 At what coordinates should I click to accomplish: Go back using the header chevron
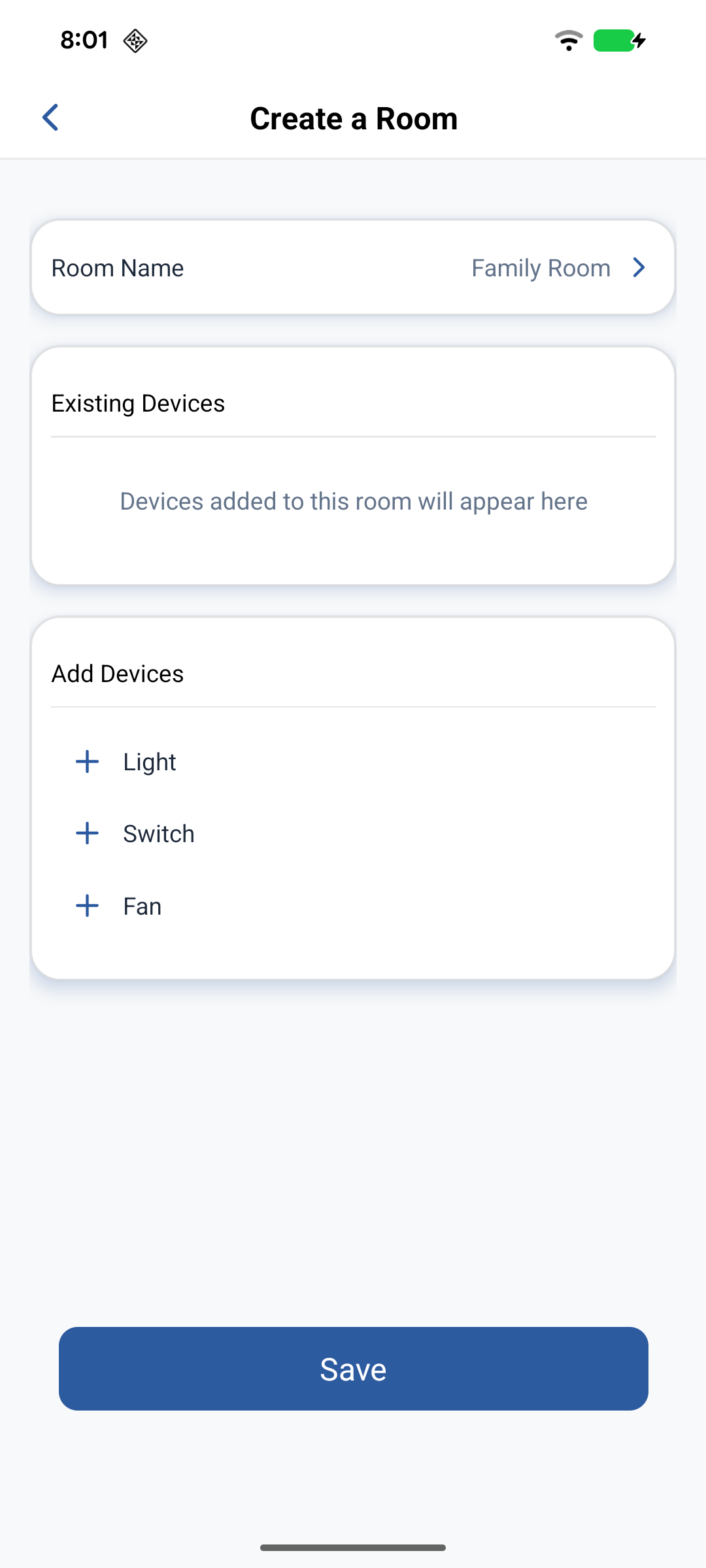[50, 118]
